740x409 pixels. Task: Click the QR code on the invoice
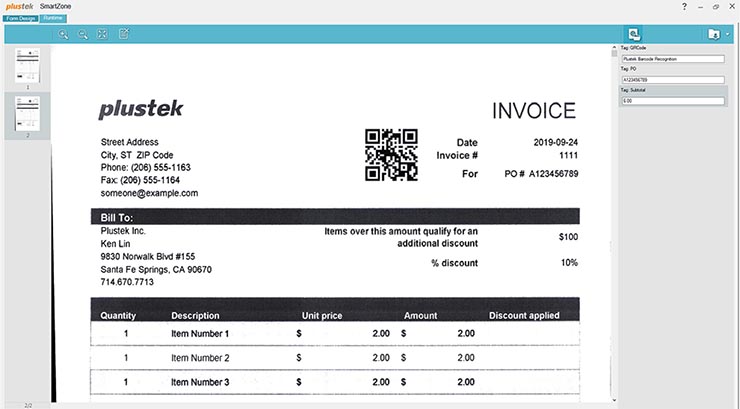(x=390, y=155)
